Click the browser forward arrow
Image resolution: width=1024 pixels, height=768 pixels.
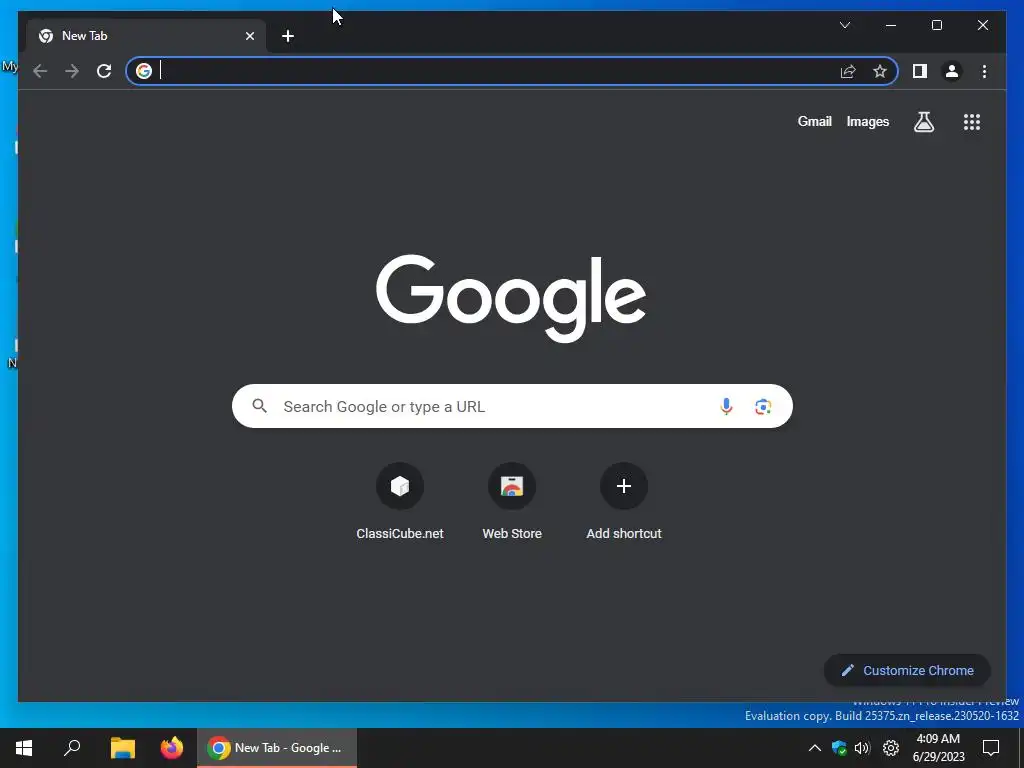tap(72, 71)
